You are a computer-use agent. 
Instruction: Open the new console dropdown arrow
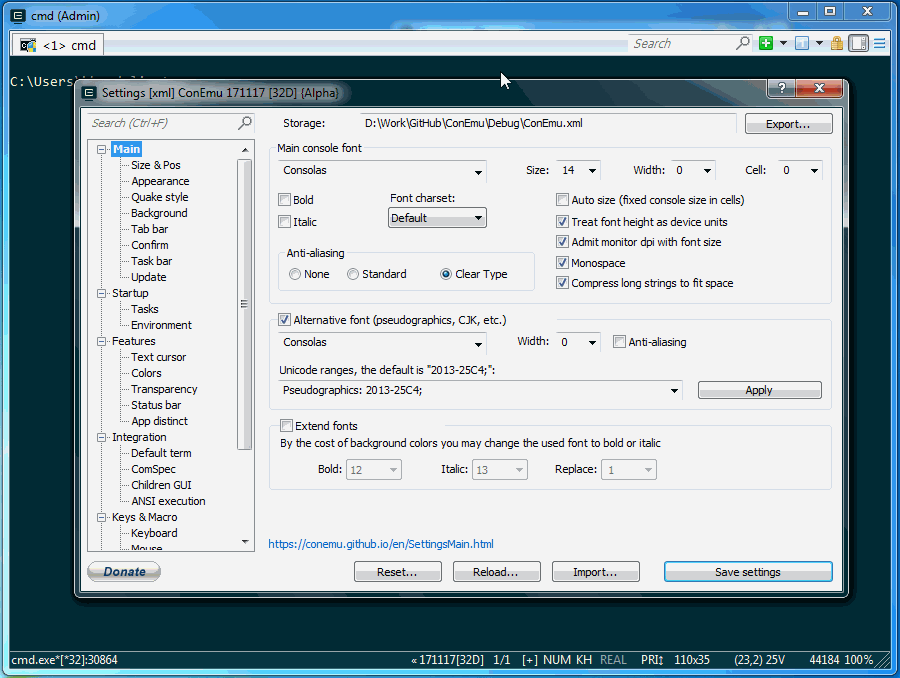click(783, 44)
